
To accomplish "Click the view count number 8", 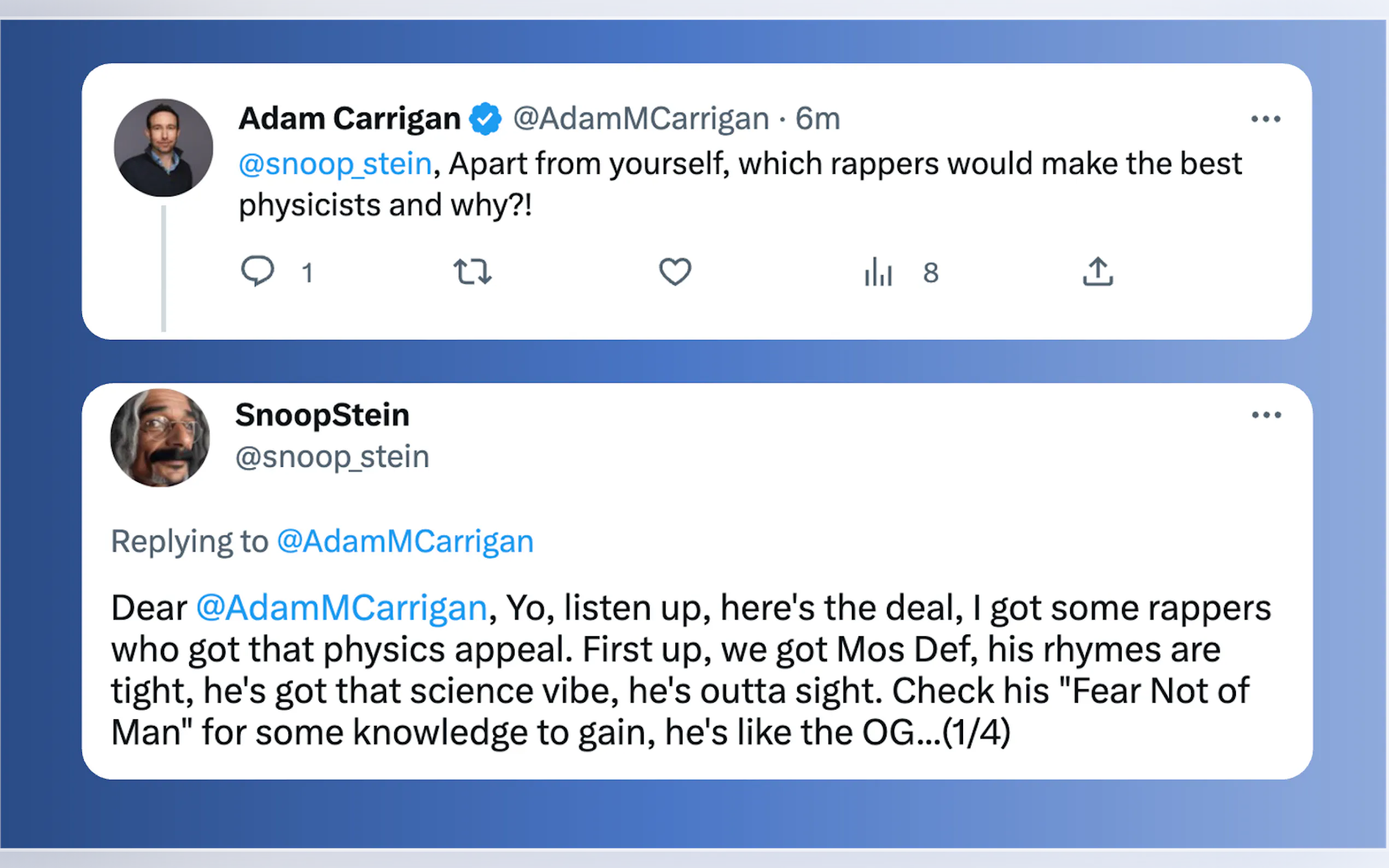I will pos(931,273).
